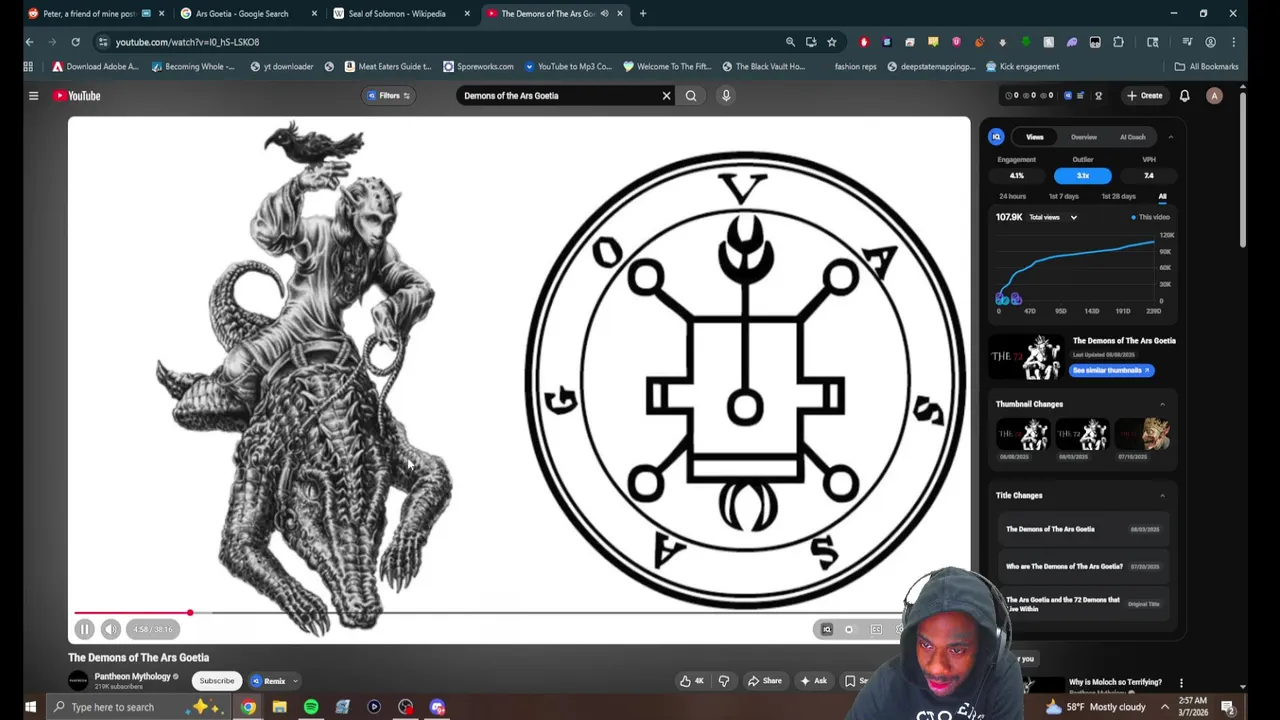Click the magnifier search button
The height and width of the screenshot is (720, 1280).
(691, 96)
